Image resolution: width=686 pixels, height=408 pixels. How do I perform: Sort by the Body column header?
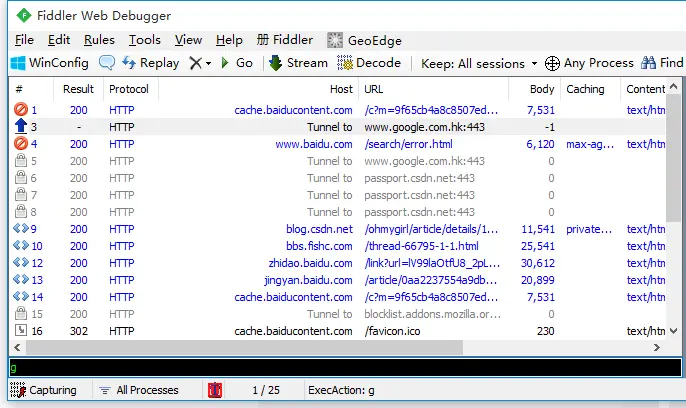(x=535, y=89)
